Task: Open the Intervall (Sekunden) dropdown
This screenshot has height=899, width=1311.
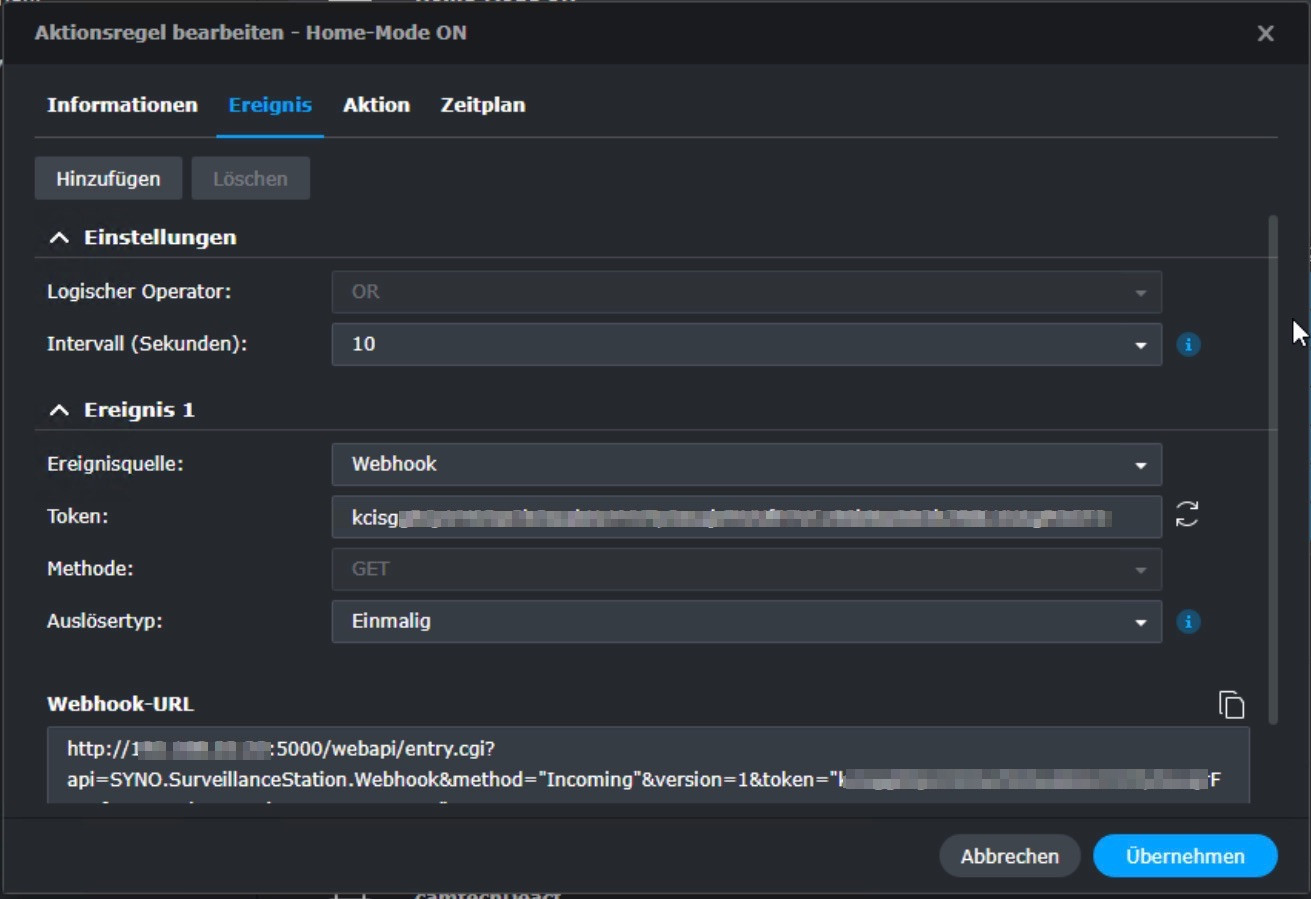Action: [746, 344]
